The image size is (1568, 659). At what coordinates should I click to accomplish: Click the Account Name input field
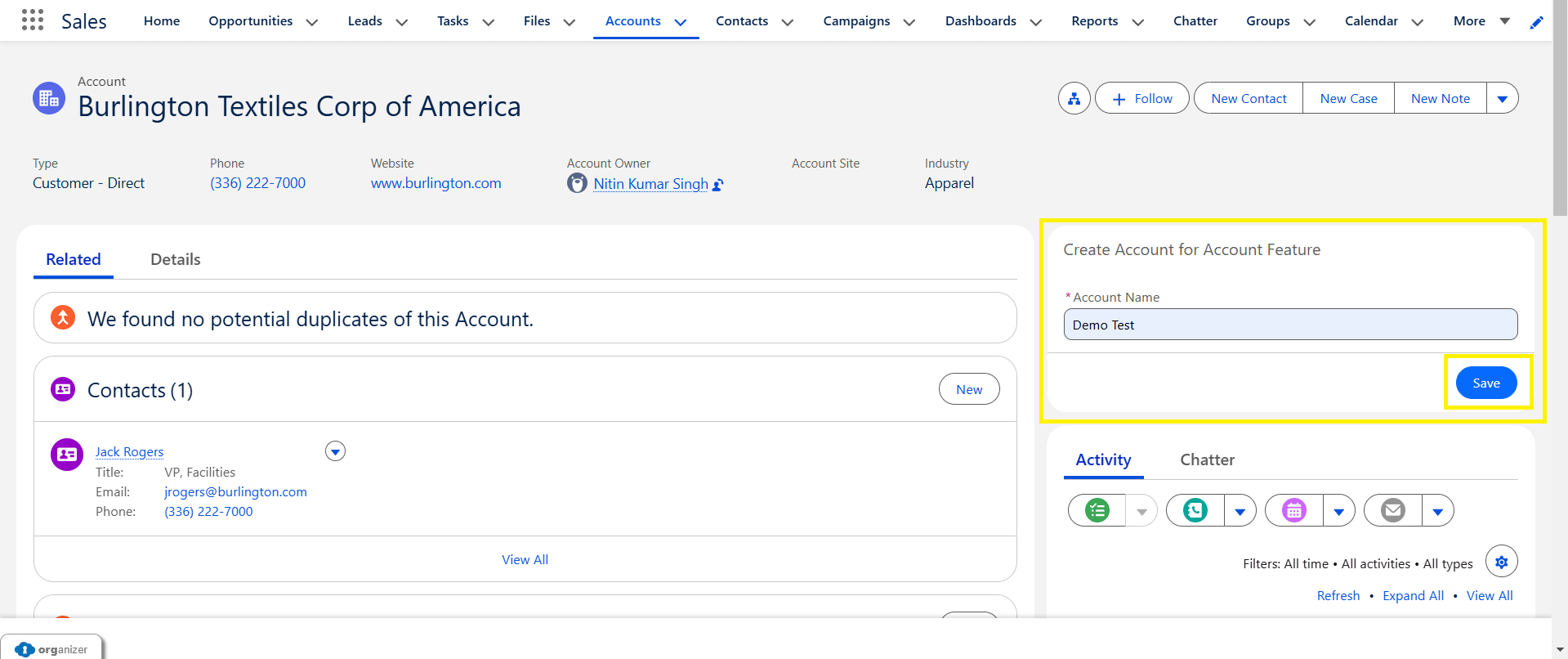click(1290, 325)
